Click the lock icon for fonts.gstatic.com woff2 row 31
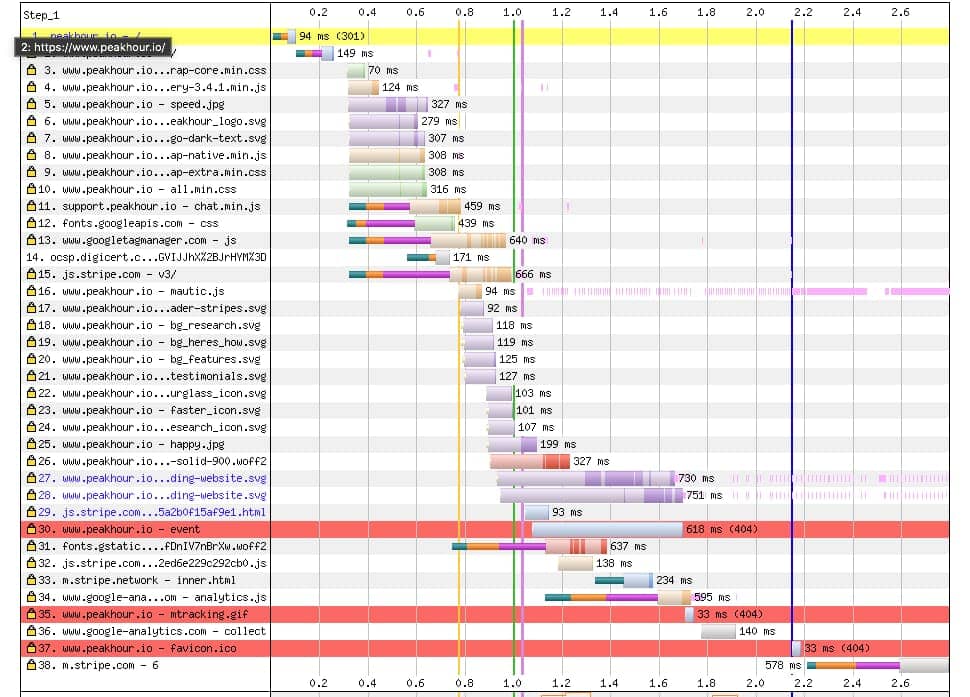The width and height of the screenshot is (970, 697). pyautogui.click(x=32, y=546)
